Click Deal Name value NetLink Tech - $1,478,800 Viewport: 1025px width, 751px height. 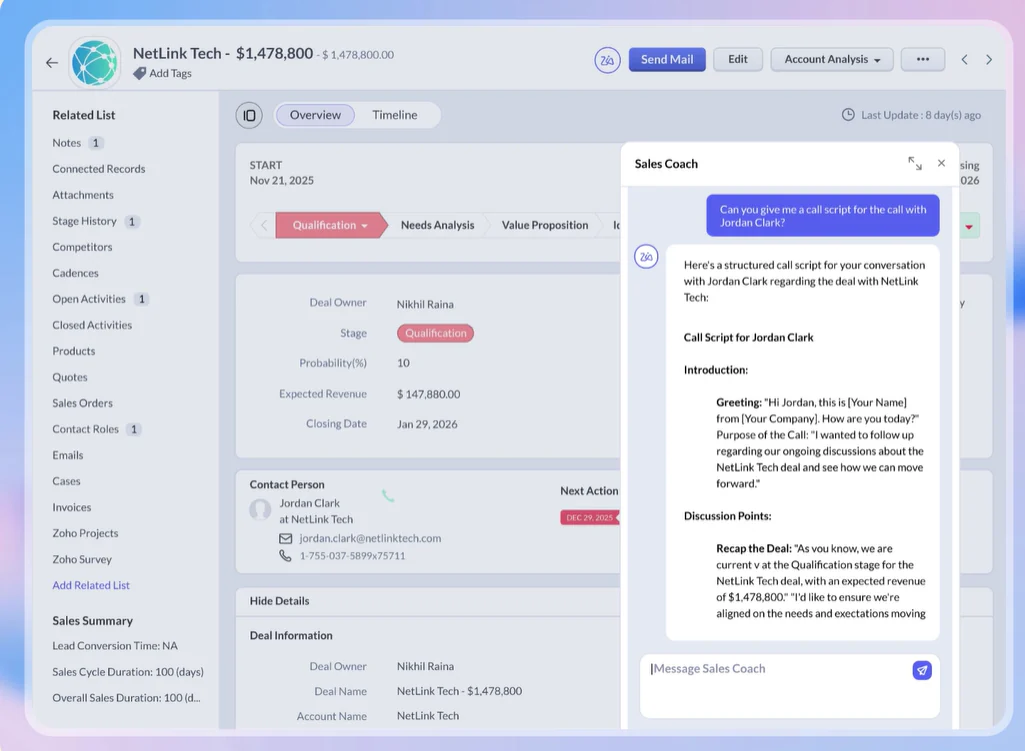[460, 691]
